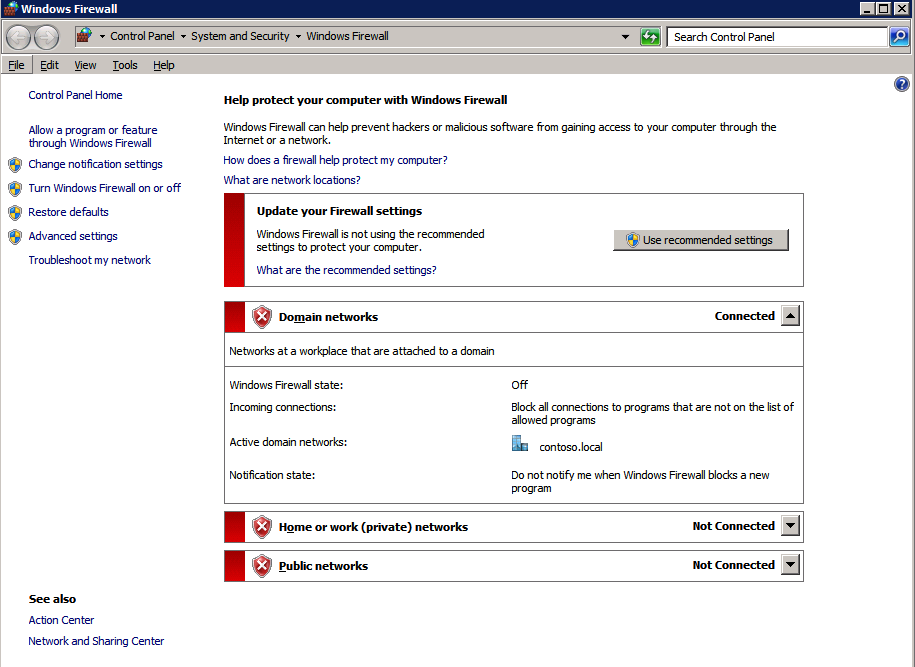Go to Control Panel Home
915x667 pixels.
(x=75, y=95)
